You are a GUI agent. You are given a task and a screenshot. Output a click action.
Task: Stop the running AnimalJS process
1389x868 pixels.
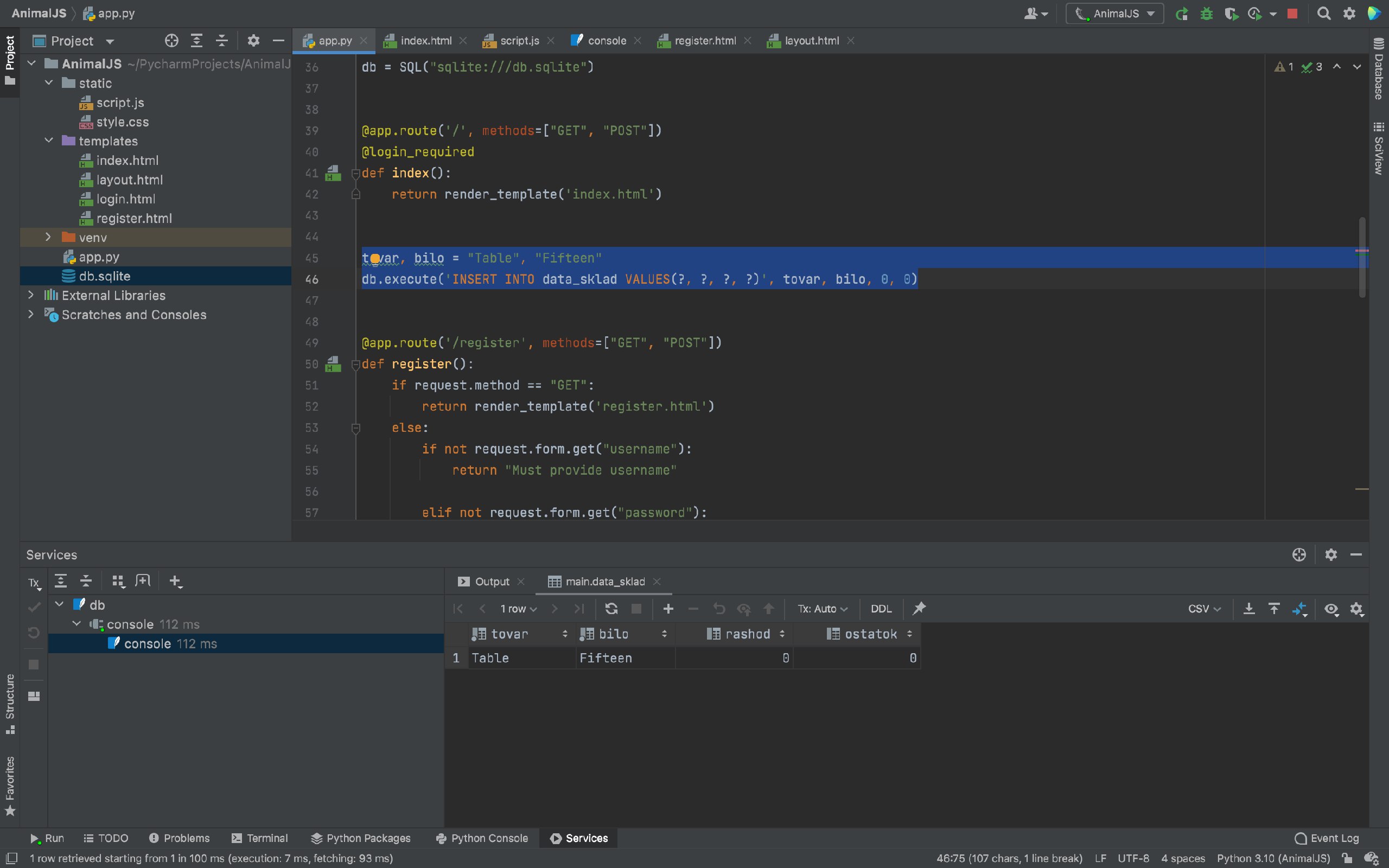[1292, 14]
